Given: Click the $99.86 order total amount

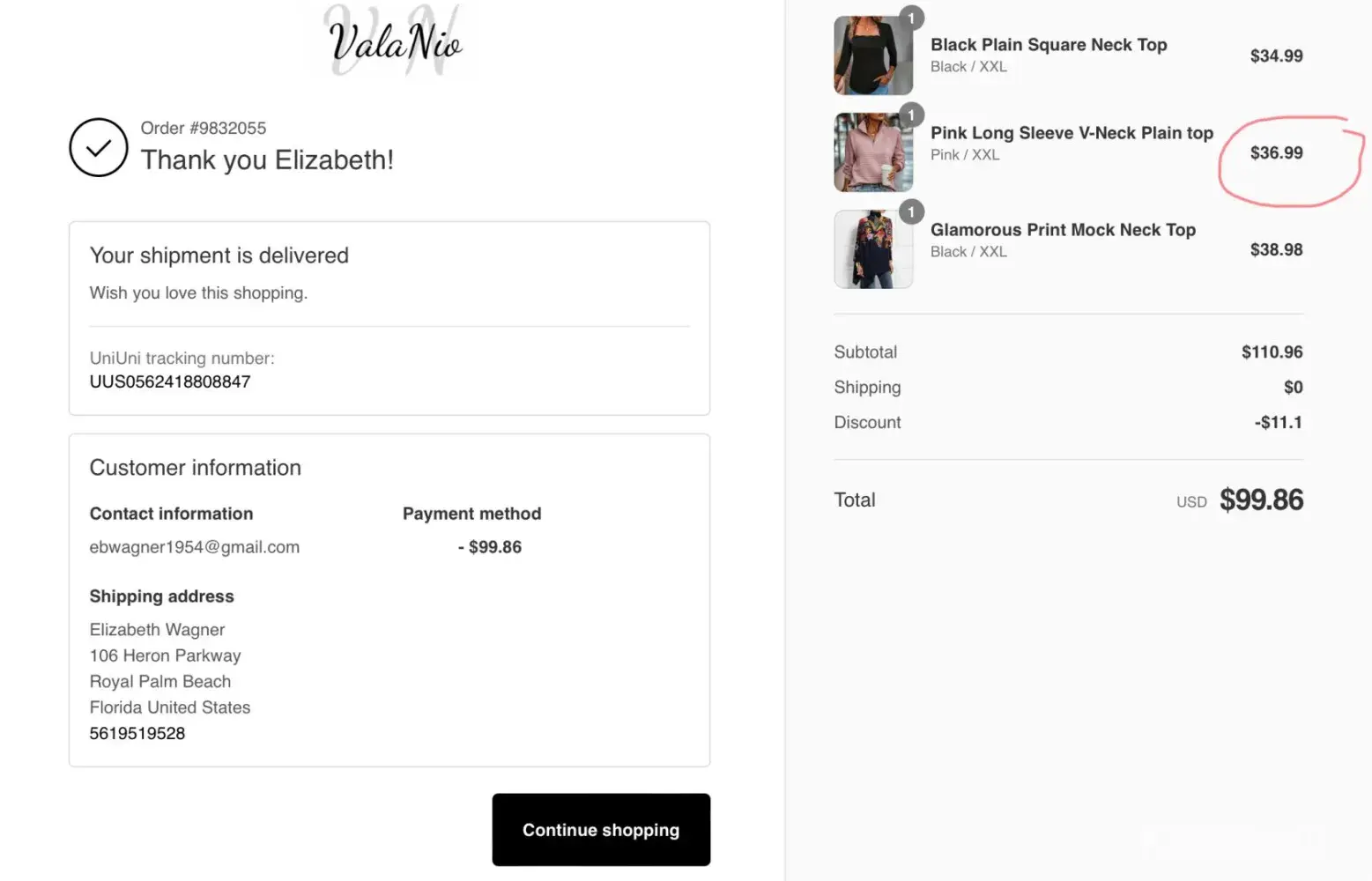Looking at the screenshot, I should (1261, 500).
